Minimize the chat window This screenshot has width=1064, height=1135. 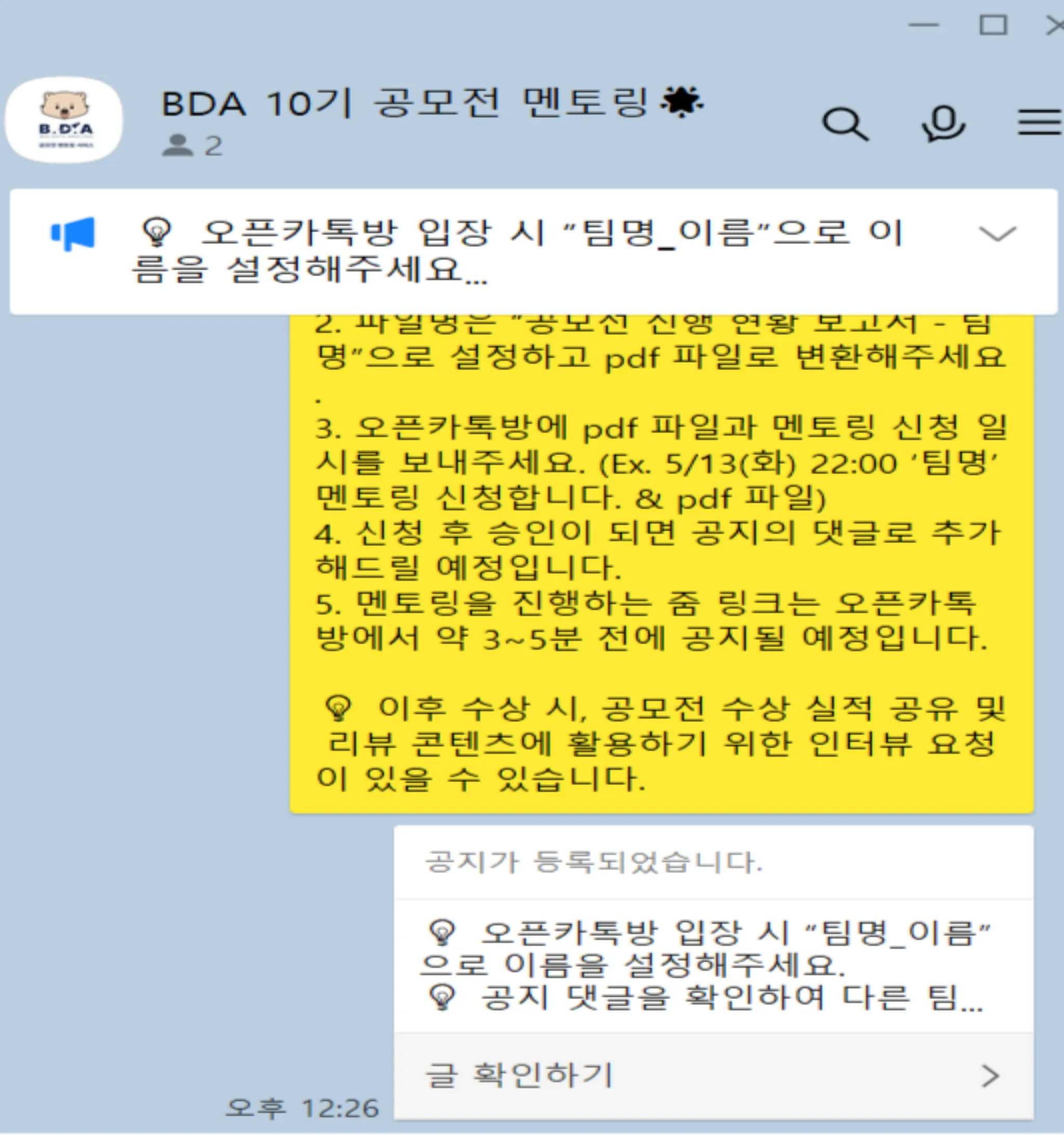coord(924,25)
